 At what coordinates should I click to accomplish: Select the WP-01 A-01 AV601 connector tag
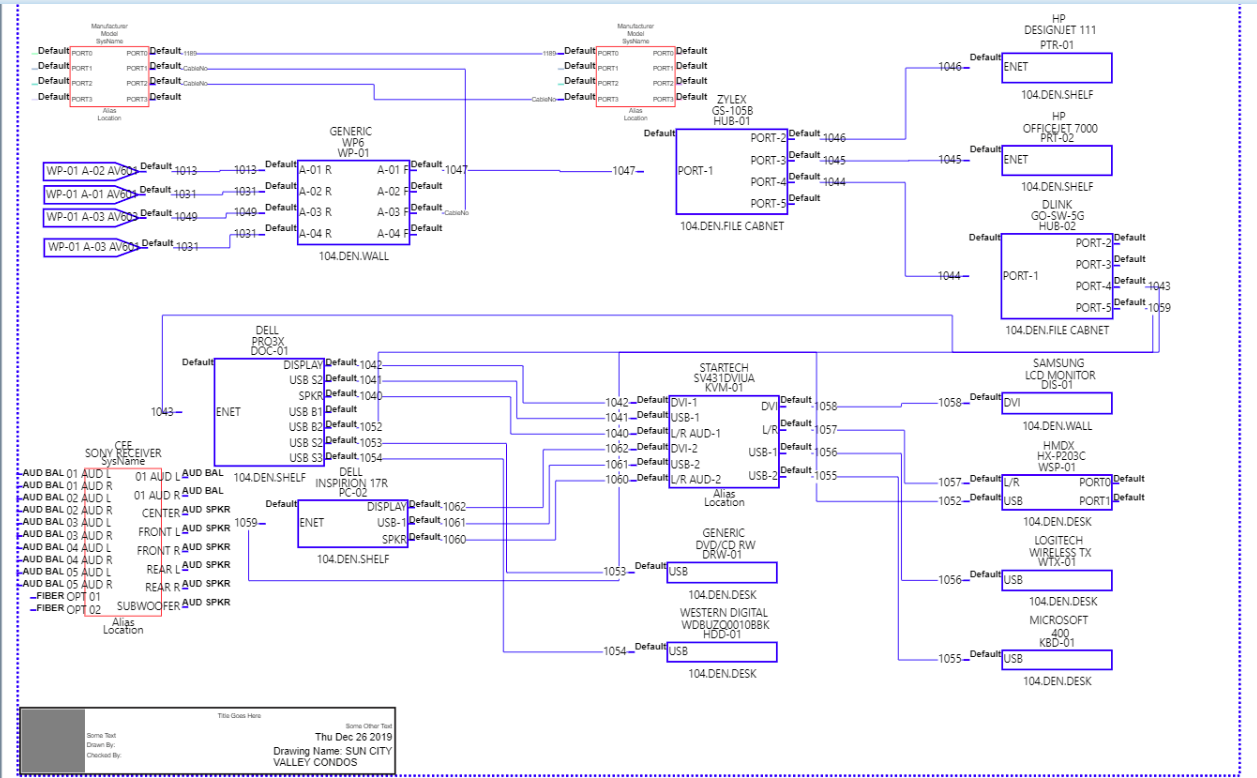click(x=92, y=194)
